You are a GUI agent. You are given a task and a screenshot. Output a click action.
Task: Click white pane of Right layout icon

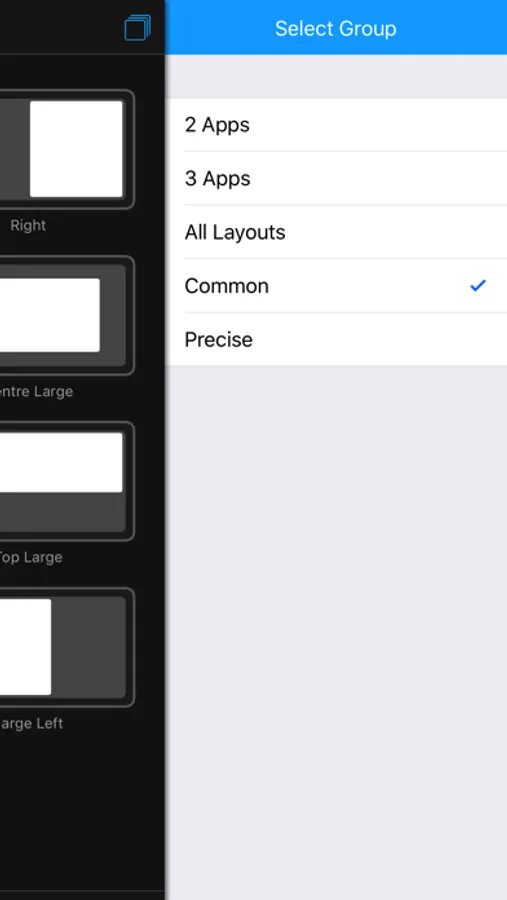(76, 149)
